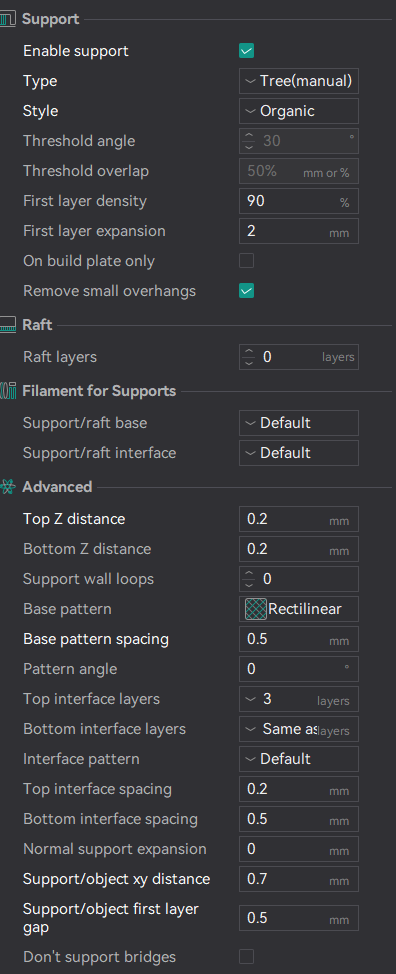Increase Support wall loops with up arrow
The width and height of the screenshot is (396, 974).
point(249,573)
